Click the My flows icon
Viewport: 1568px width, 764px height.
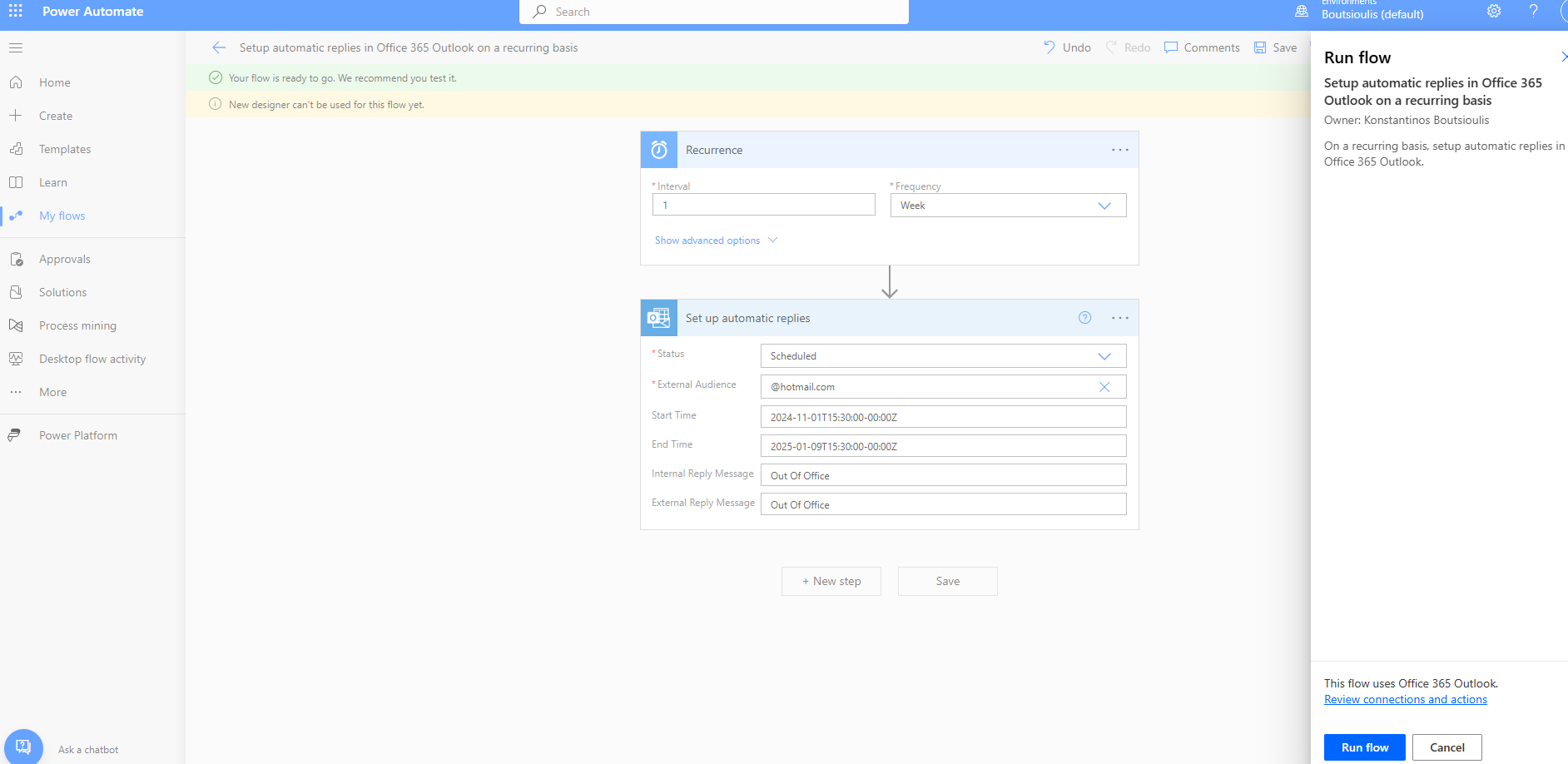[x=16, y=216]
